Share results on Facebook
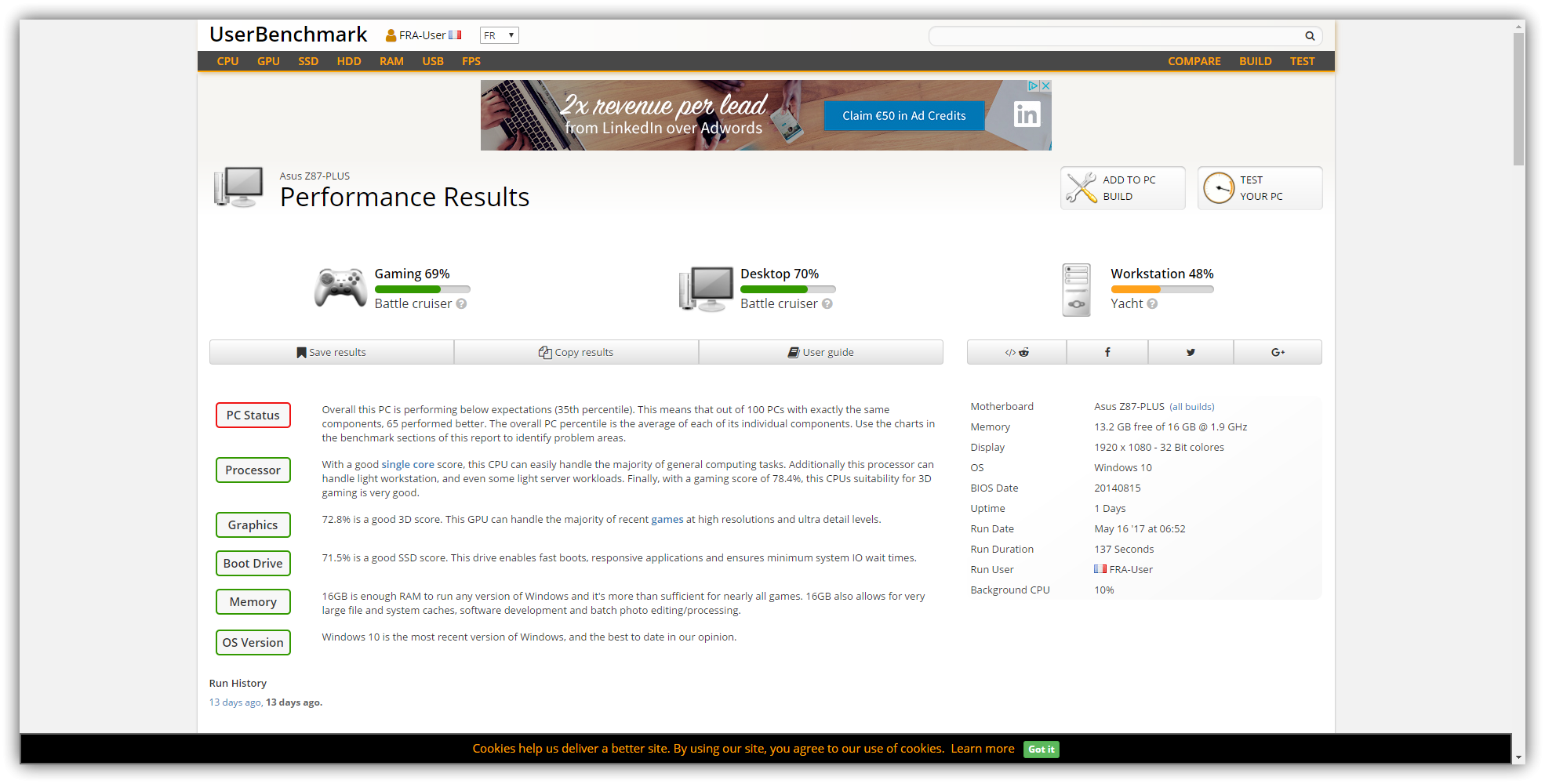Viewport: 1545px width, 784px height. 1107,352
